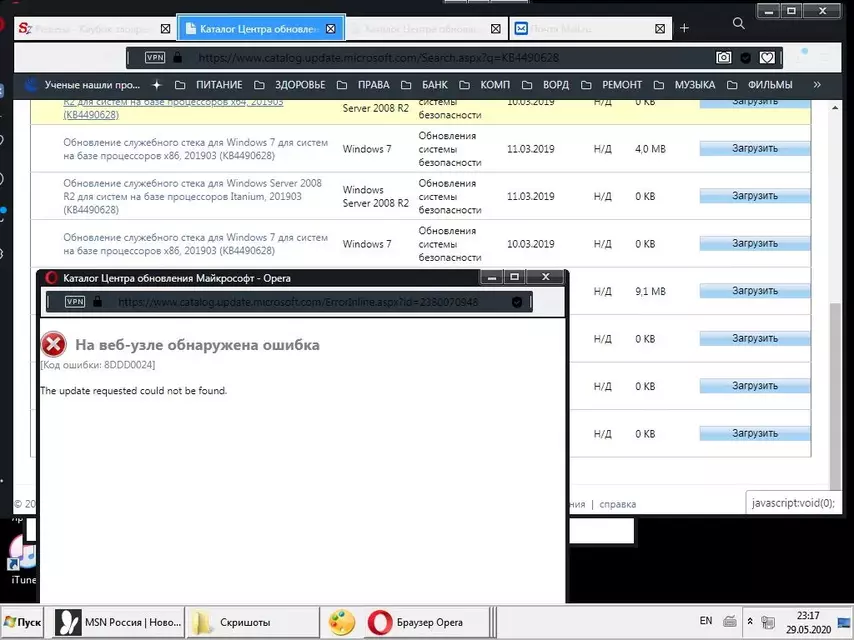
Task: Click the EN language indicator in the tray
Action: (x=705, y=620)
